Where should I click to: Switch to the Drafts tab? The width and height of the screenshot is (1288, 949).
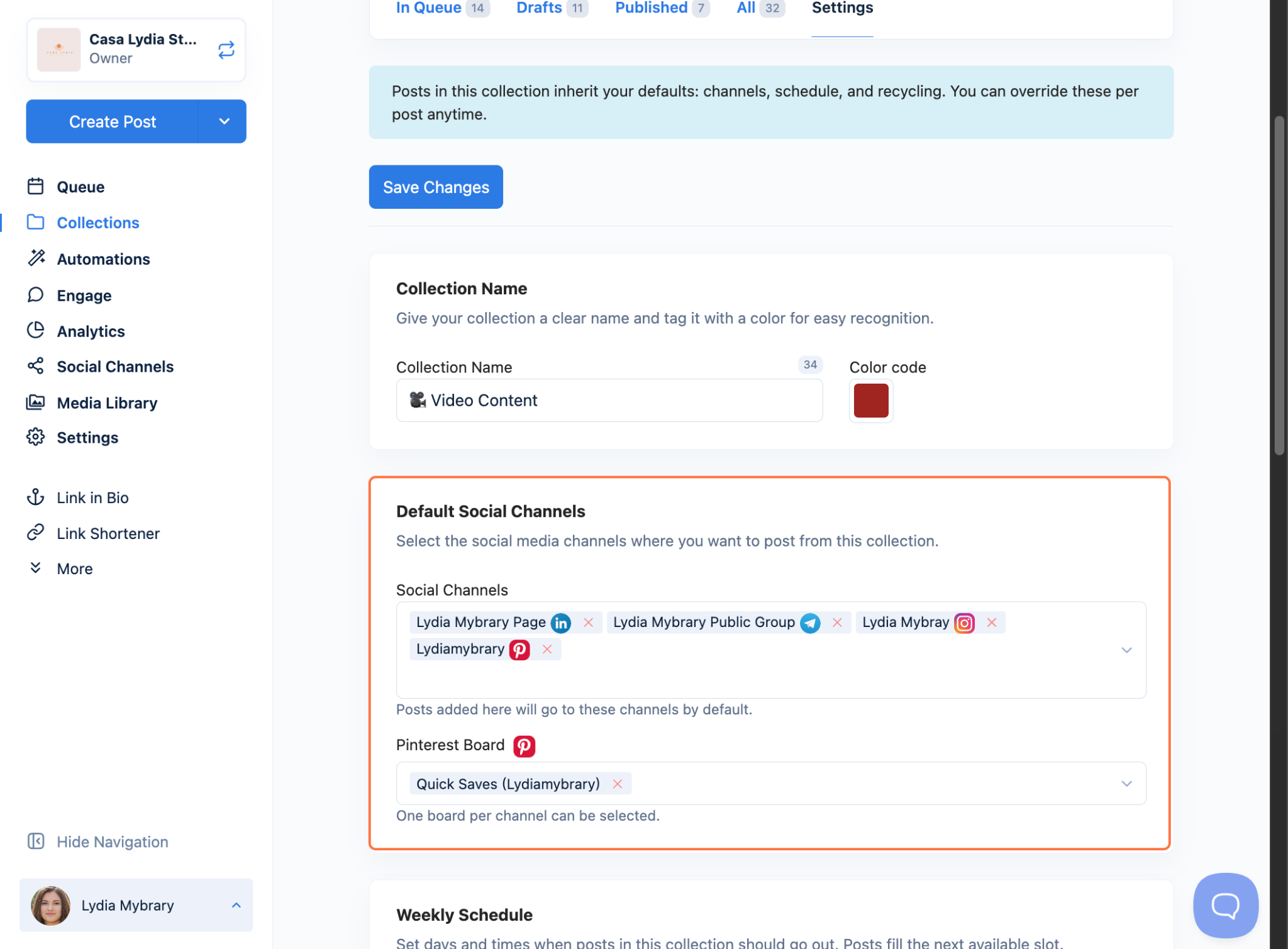coord(539,8)
